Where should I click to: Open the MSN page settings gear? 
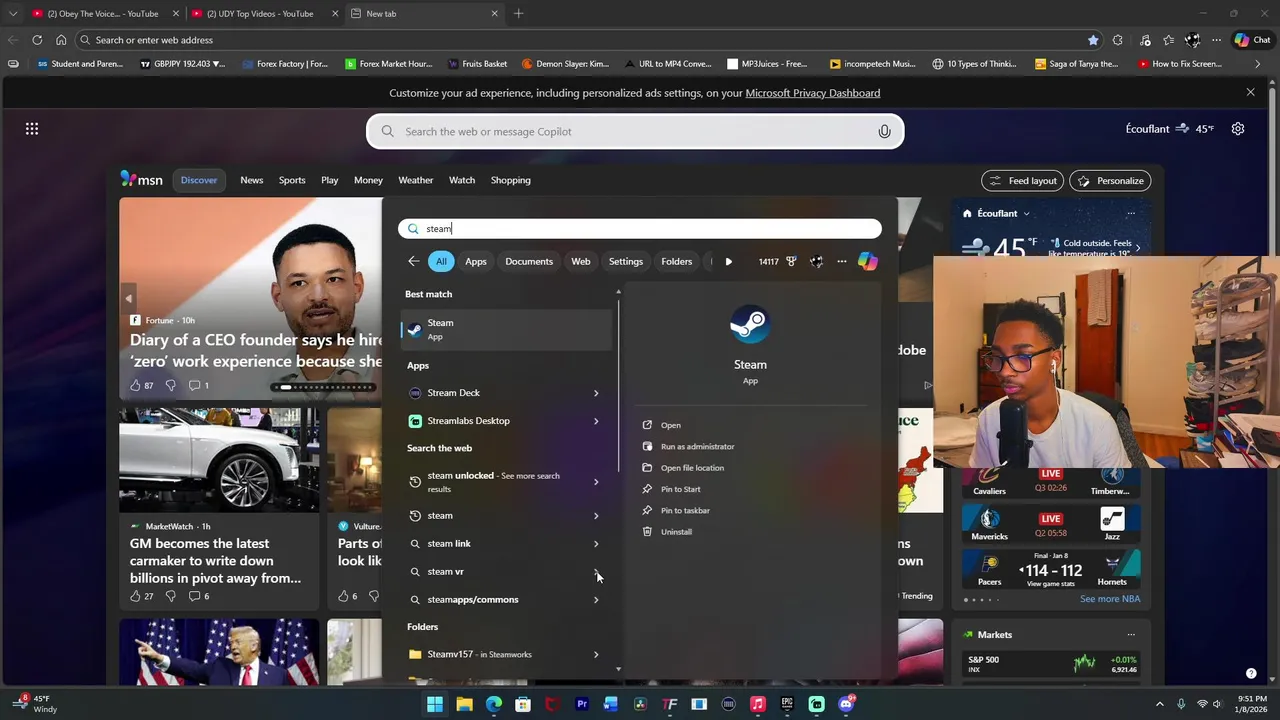pyautogui.click(x=1238, y=129)
